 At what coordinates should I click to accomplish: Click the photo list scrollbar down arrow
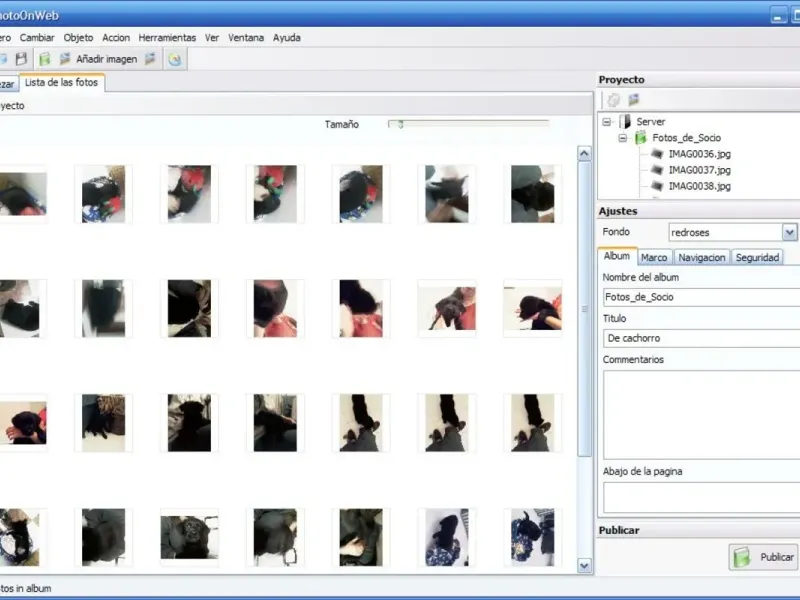(584, 566)
